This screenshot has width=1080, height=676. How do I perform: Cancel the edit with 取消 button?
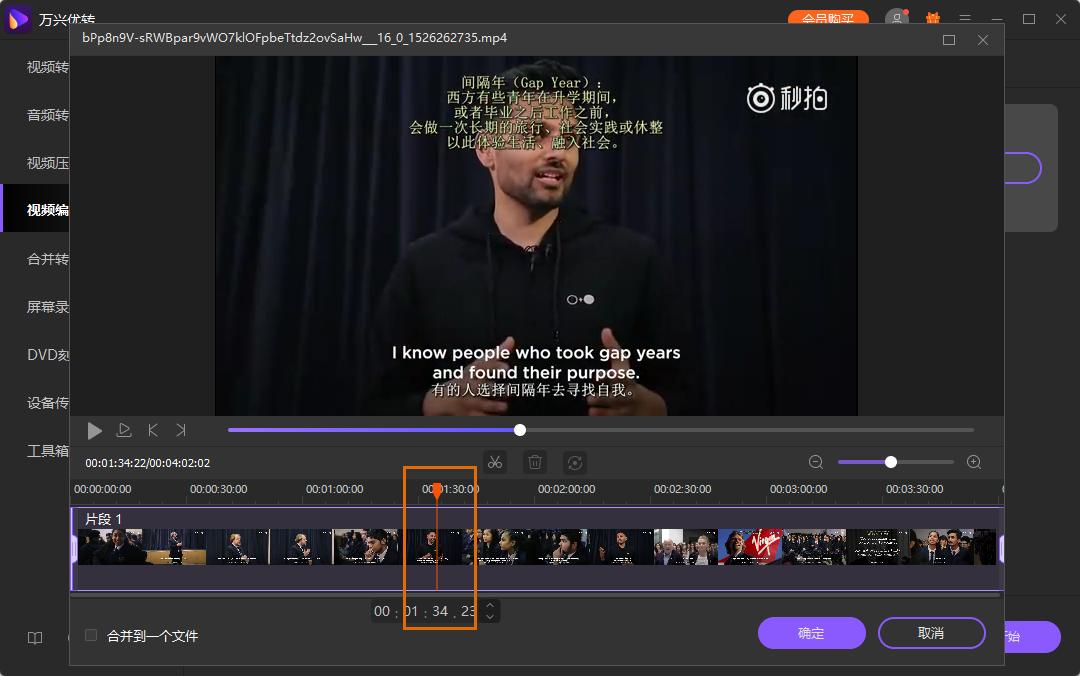[931, 633]
